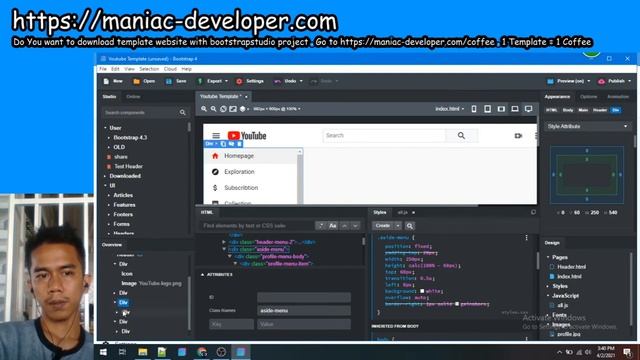
Task: Expand the Downloaded components group
Action: tap(105, 176)
